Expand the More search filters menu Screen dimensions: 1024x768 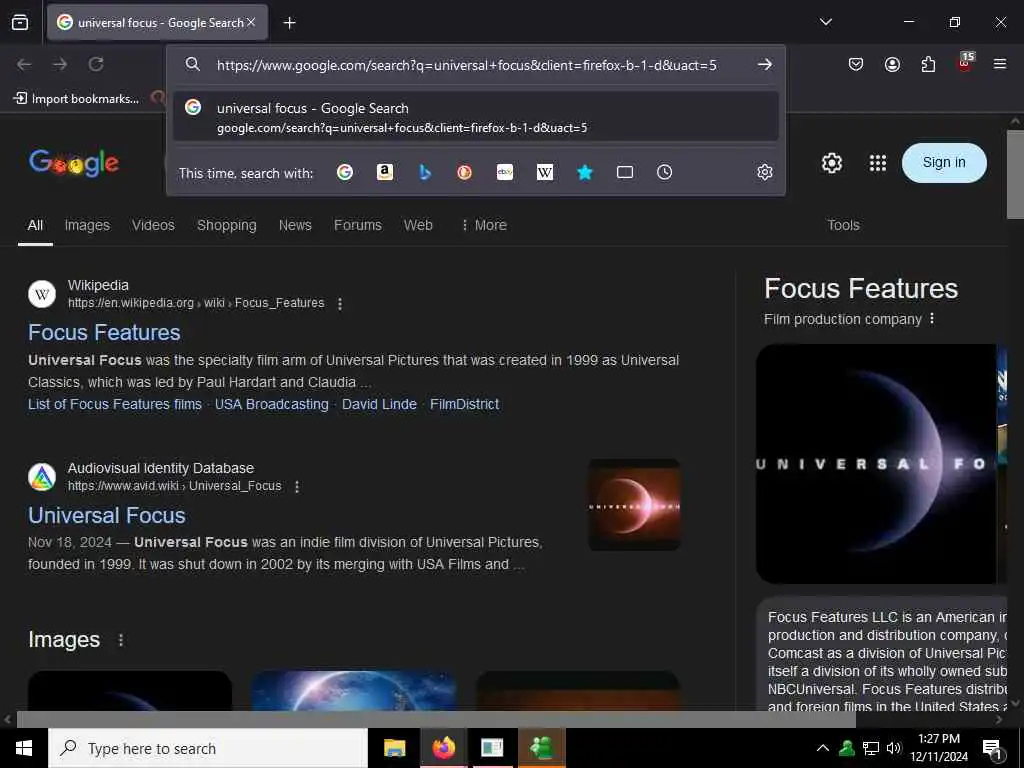pyautogui.click(x=484, y=225)
